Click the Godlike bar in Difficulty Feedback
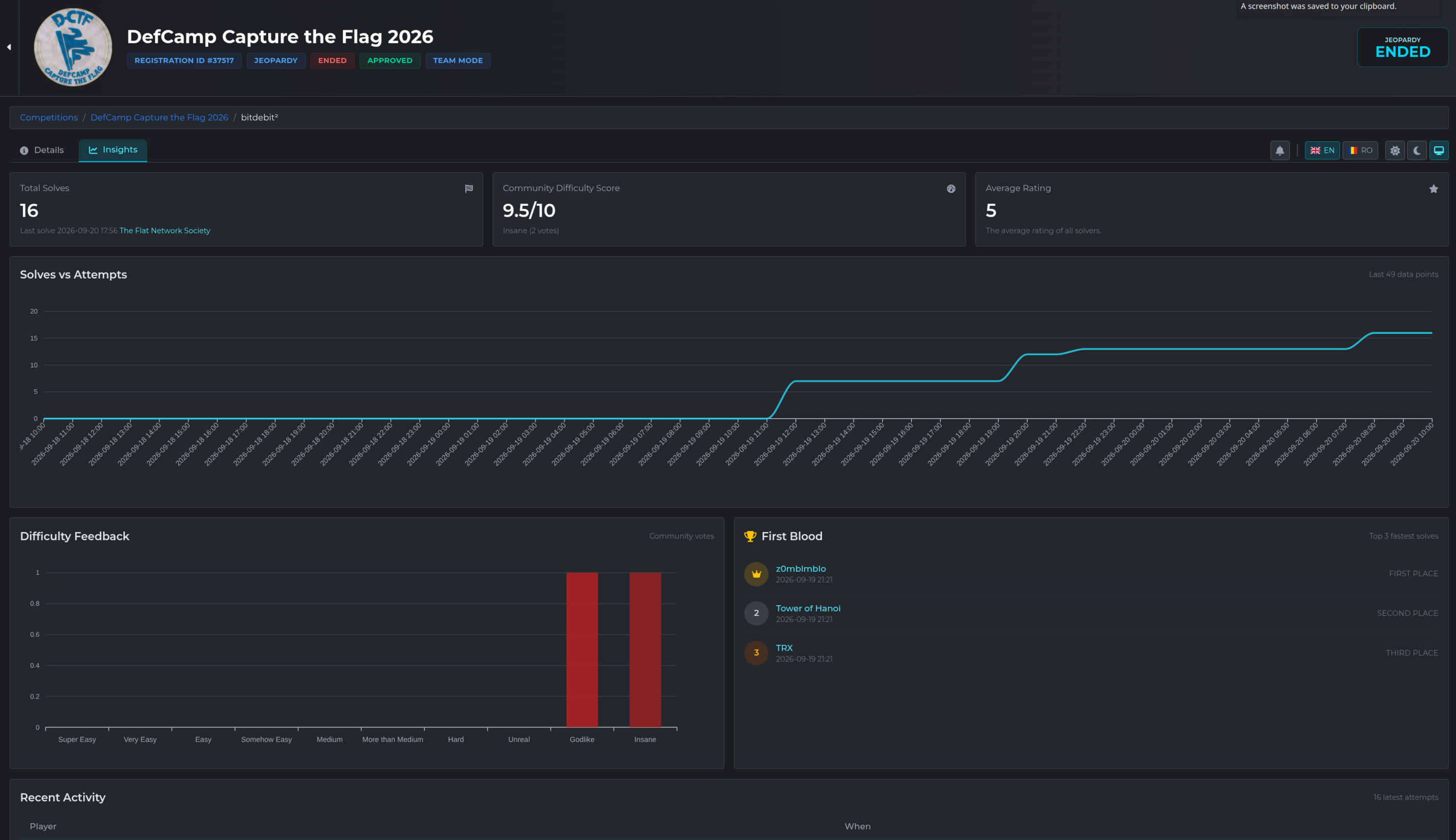The height and width of the screenshot is (840, 1456). pyautogui.click(x=582, y=649)
